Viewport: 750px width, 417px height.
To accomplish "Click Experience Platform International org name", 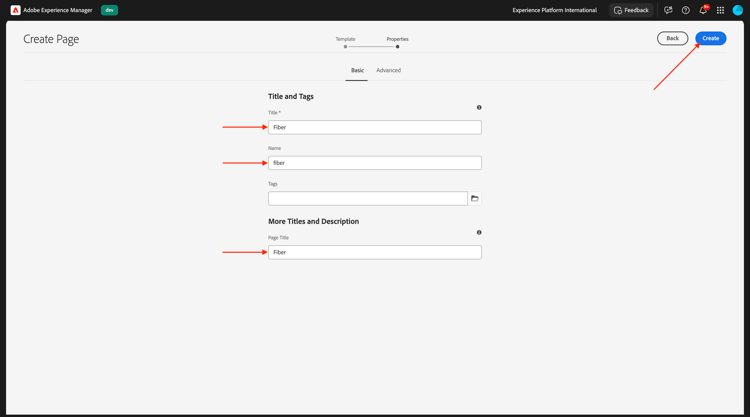I will 554,10.
